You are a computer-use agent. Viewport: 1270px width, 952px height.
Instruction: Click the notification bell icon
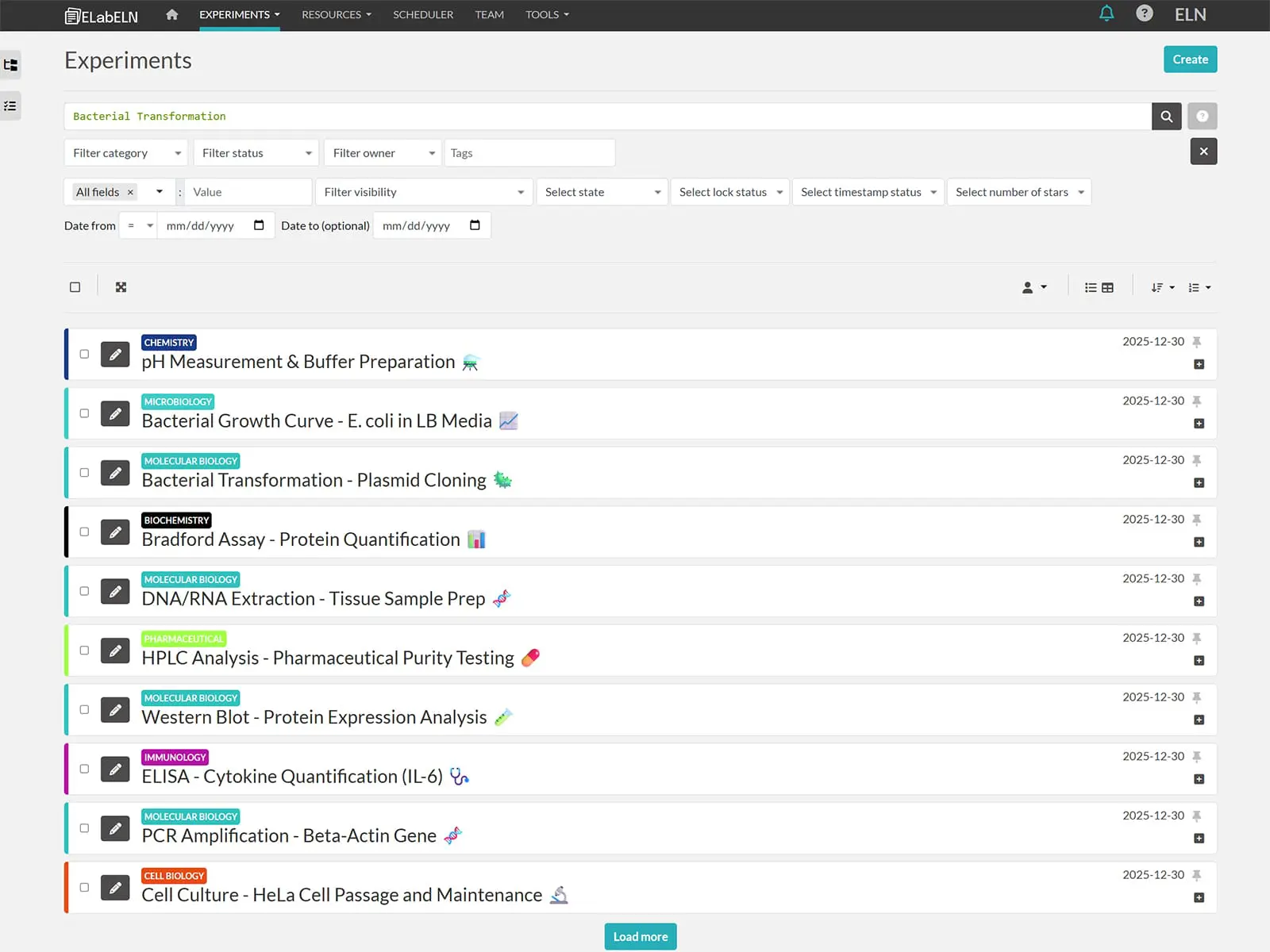click(x=1106, y=13)
